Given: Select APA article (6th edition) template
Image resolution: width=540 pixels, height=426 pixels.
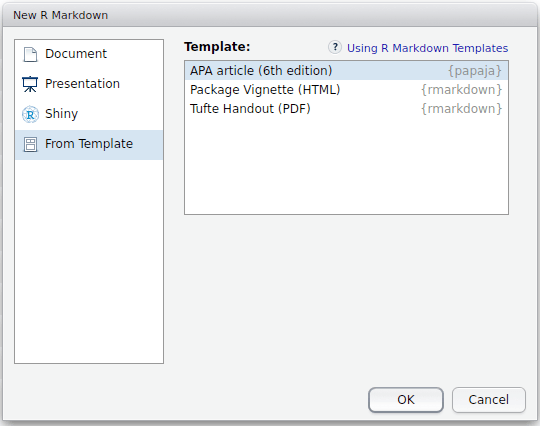Looking at the screenshot, I should [x=346, y=71].
